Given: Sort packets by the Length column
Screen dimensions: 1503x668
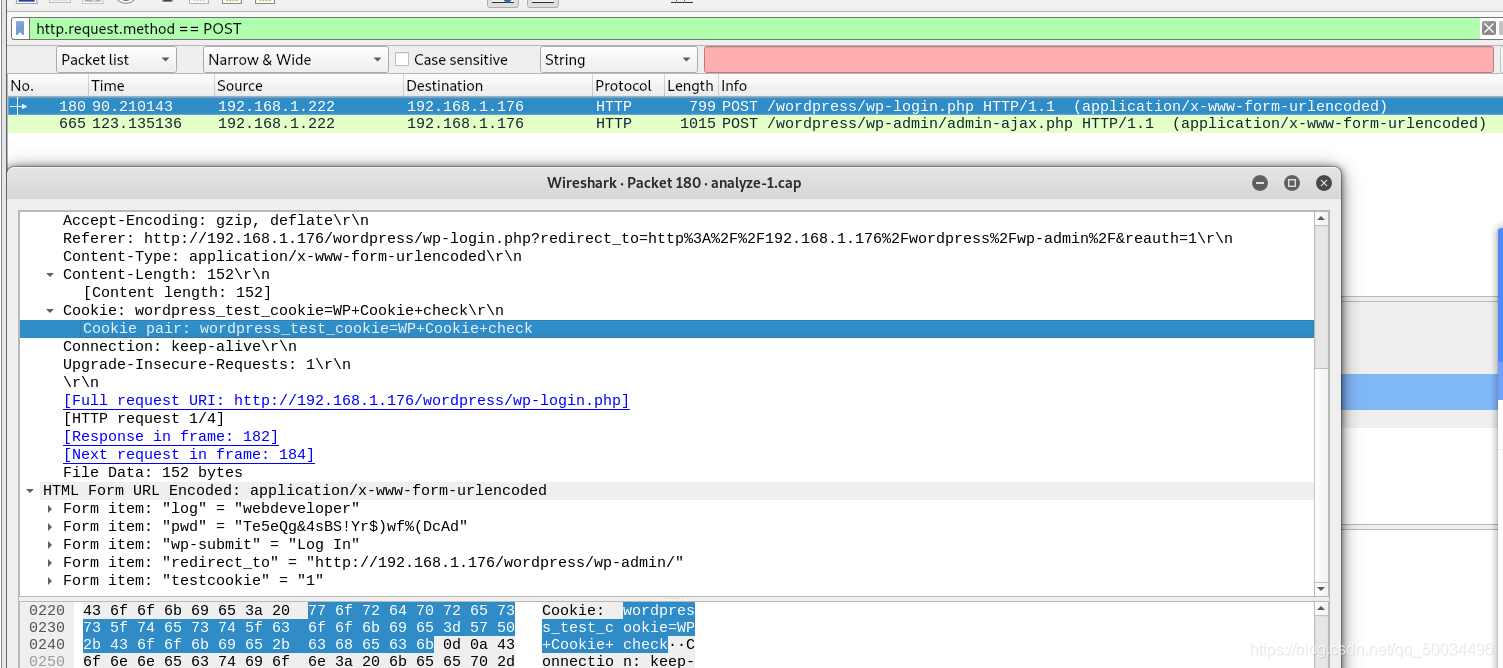Looking at the screenshot, I should 690,86.
